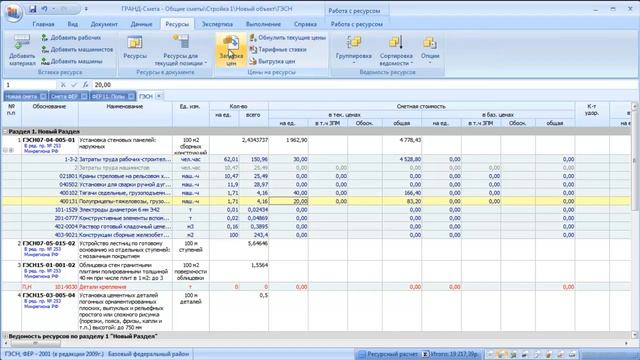Close the ГЭСН document tab
640x360 pixels.
pos(159,96)
